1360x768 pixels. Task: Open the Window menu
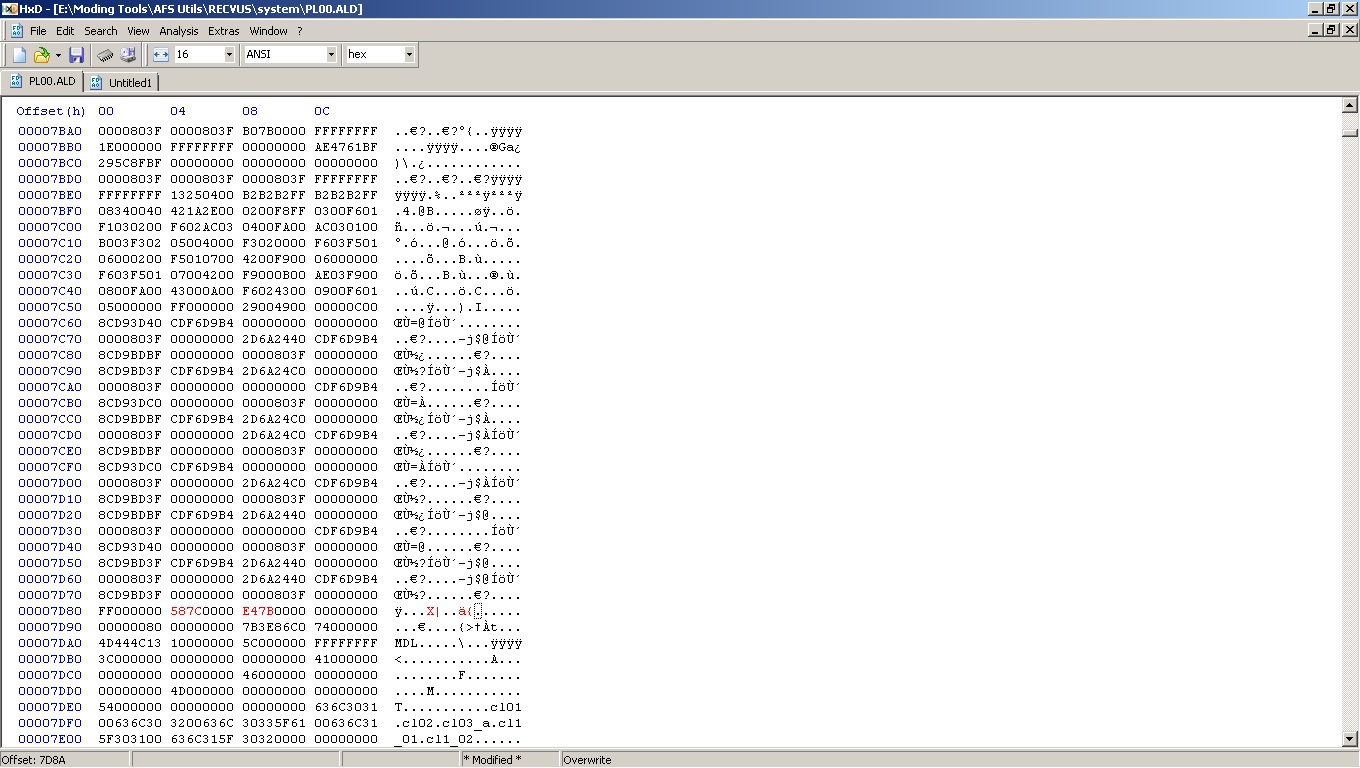click(268, 31)
